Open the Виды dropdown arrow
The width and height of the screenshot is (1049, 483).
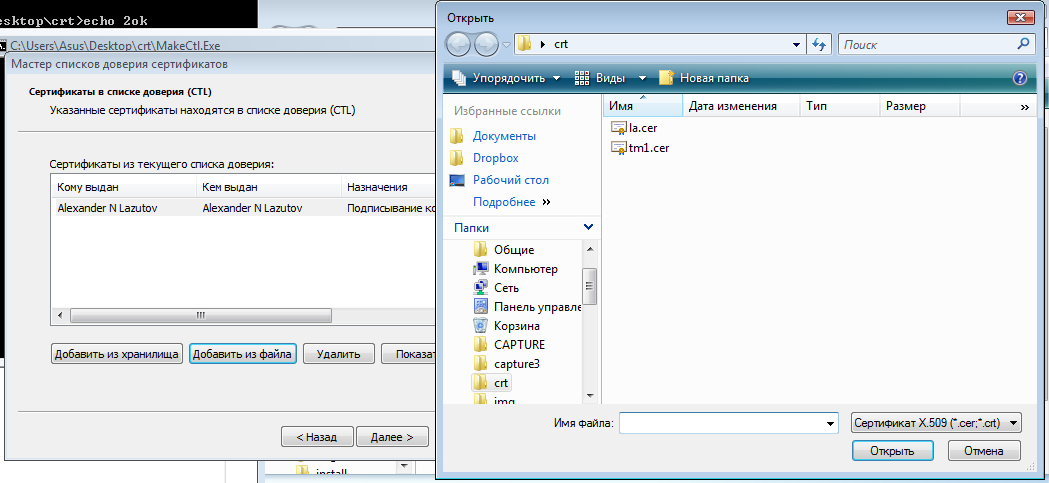642,78
